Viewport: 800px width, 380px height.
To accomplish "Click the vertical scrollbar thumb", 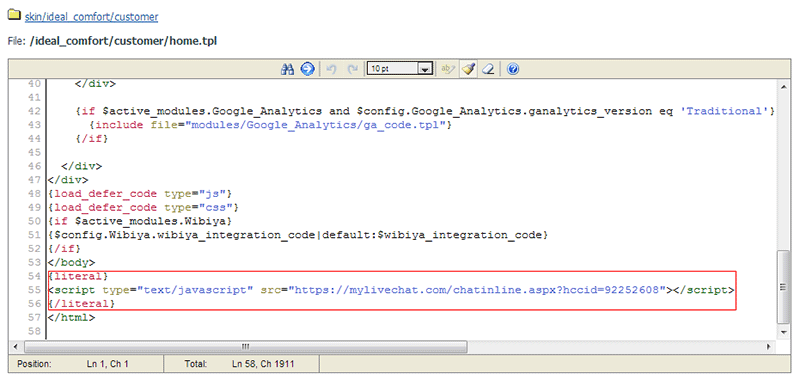I will (x=784, y=287).
